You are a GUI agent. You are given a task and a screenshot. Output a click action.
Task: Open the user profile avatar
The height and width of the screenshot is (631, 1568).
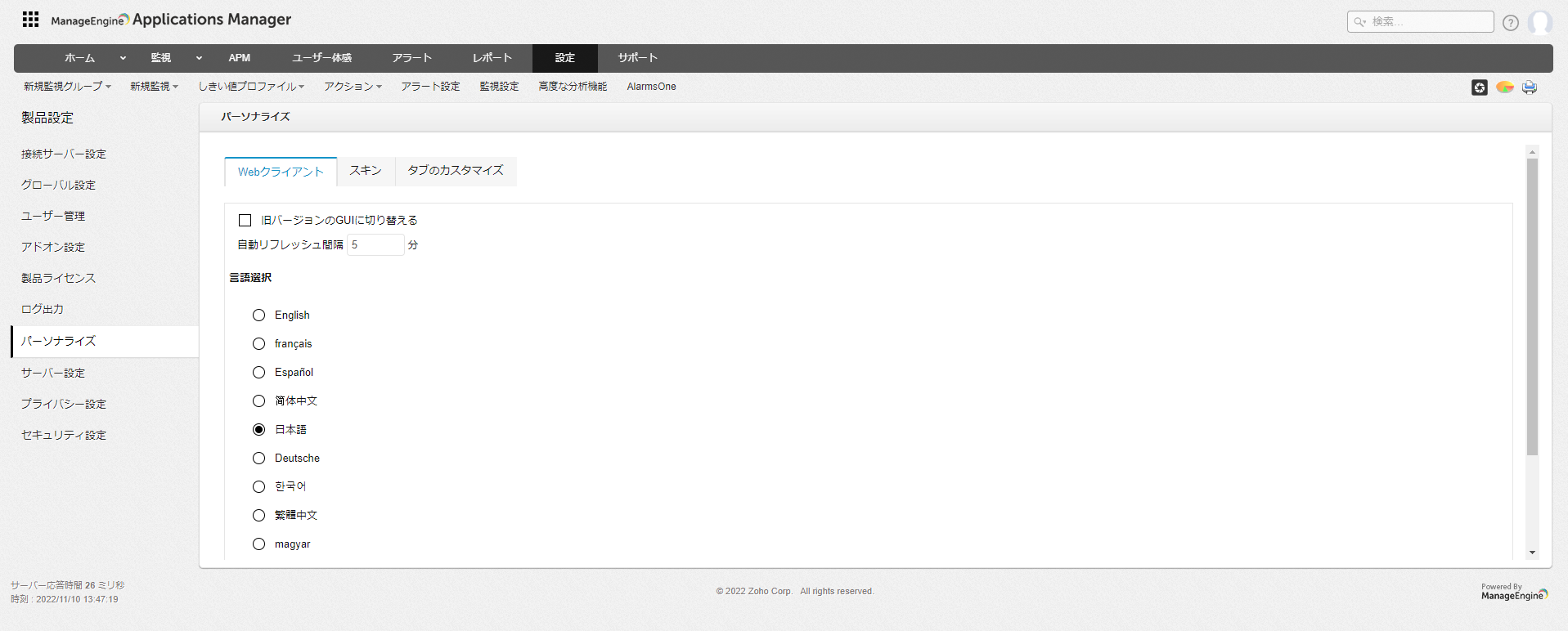(x=1539, y=22)
